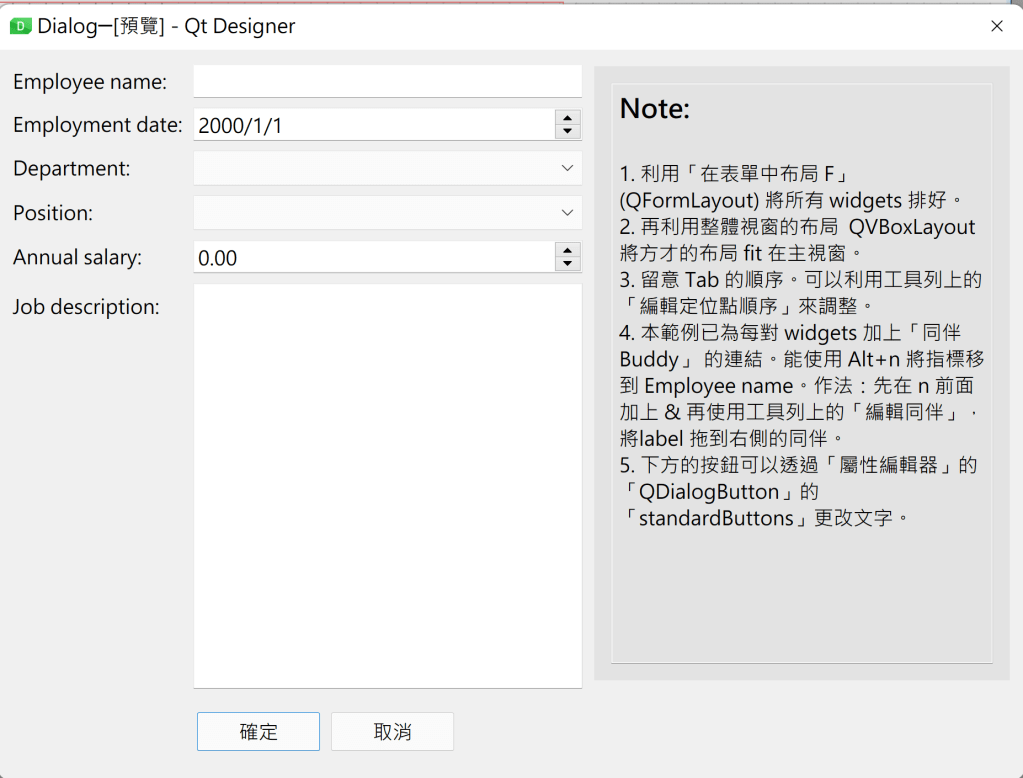Decrement Annual salary using down arrow
This screenshot has width=1023, height=778.
point(567,265)
